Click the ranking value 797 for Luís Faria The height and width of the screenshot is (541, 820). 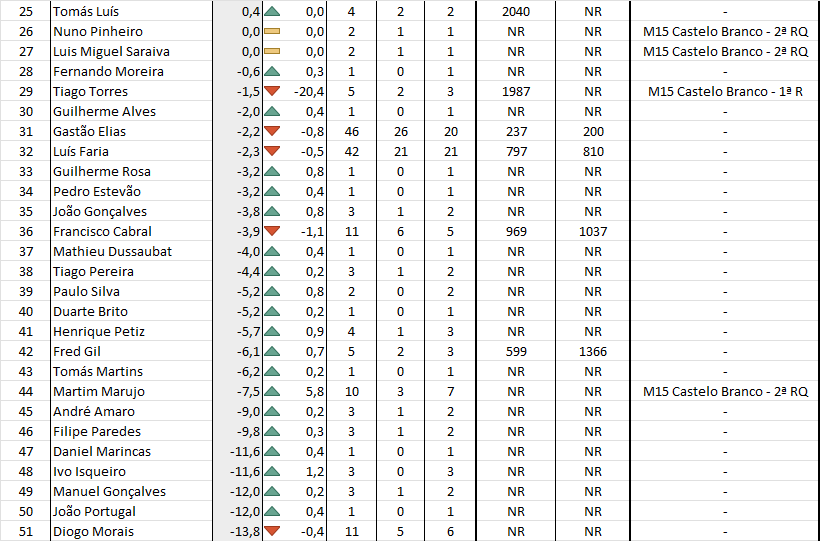tap(516, 151)
